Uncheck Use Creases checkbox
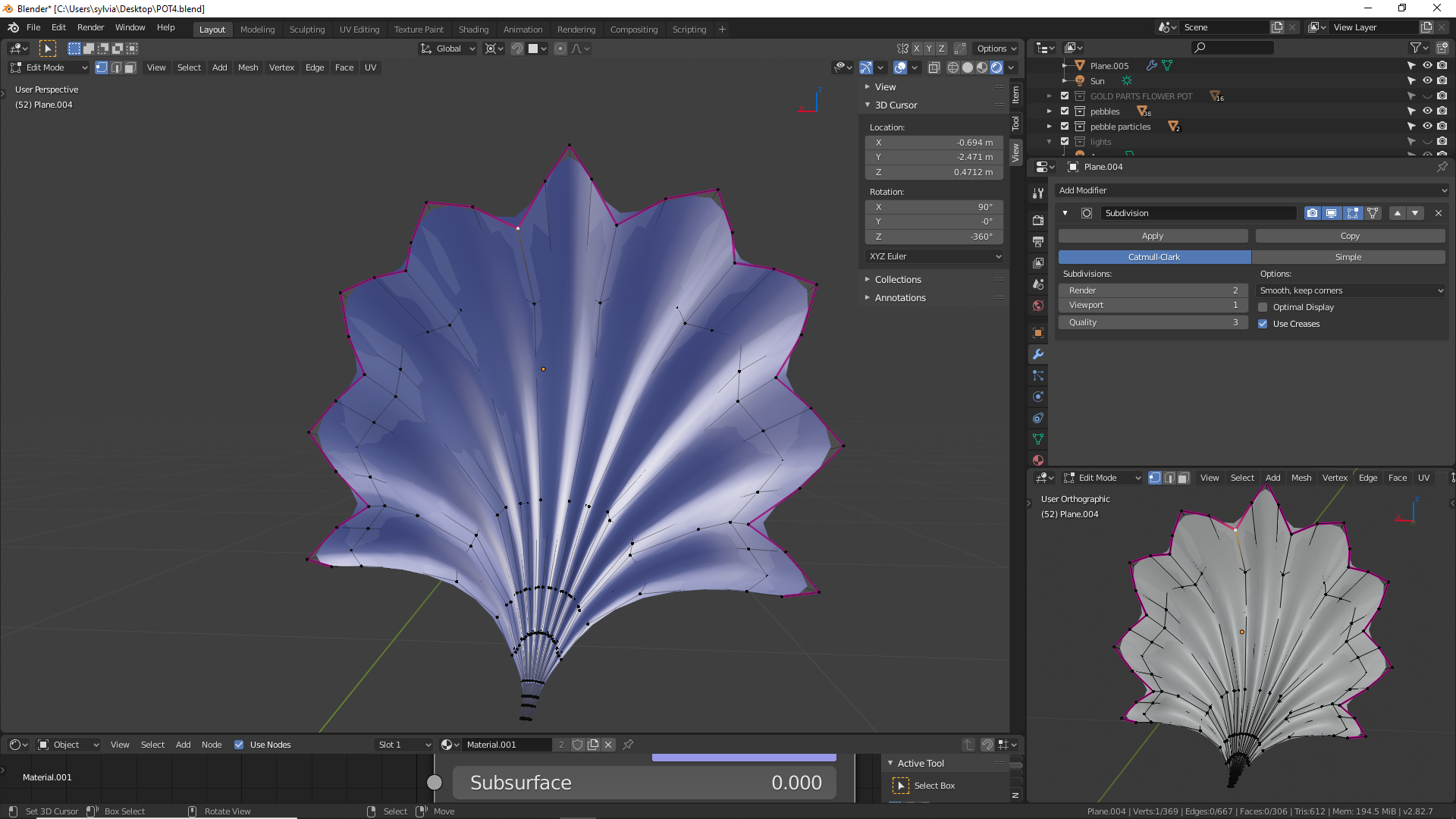Viewport: 1456px width, 819px height. pos(1263,324)
